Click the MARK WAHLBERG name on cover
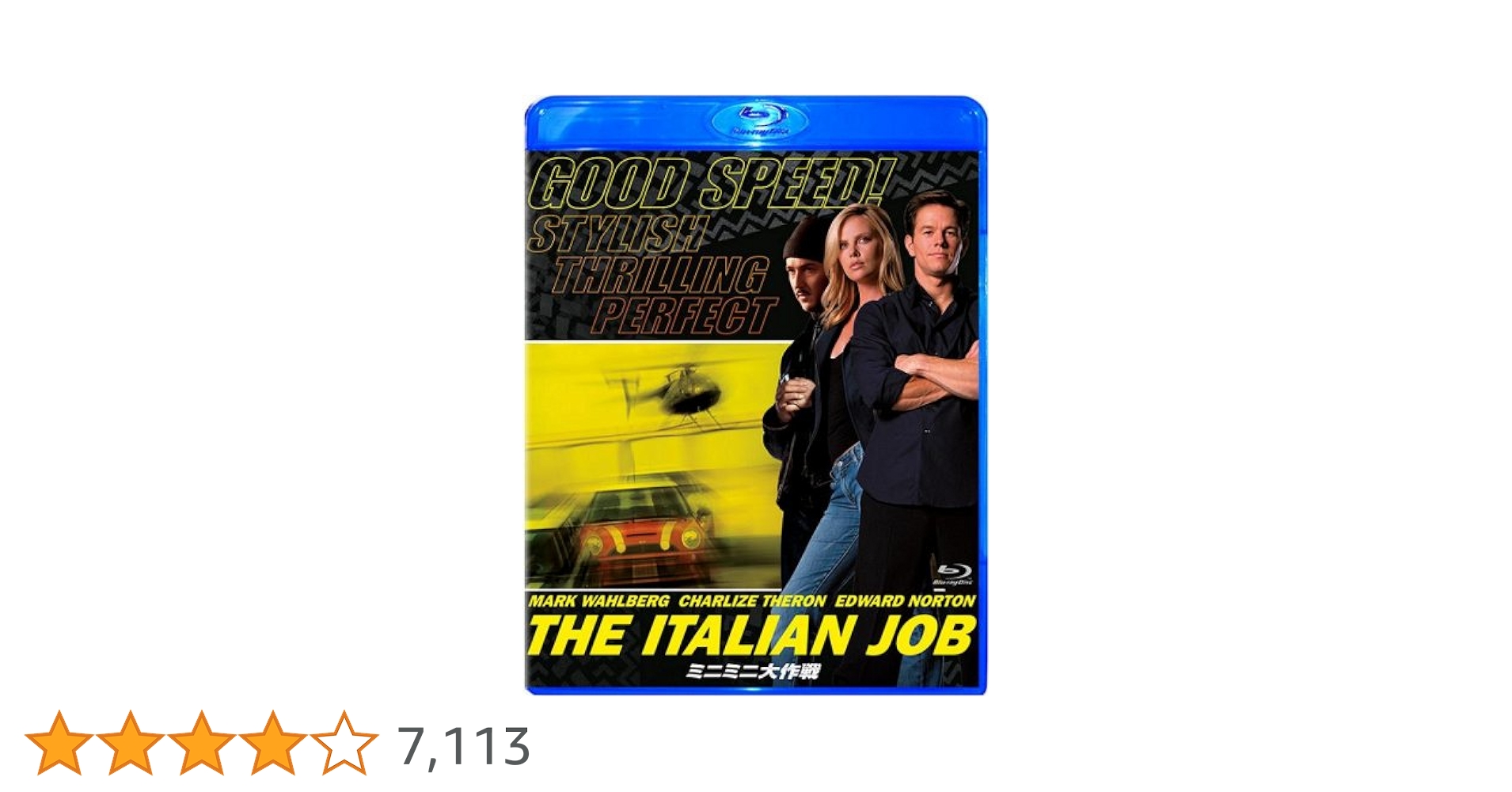This screenshot has width=1512, height=792. point(598,601)
